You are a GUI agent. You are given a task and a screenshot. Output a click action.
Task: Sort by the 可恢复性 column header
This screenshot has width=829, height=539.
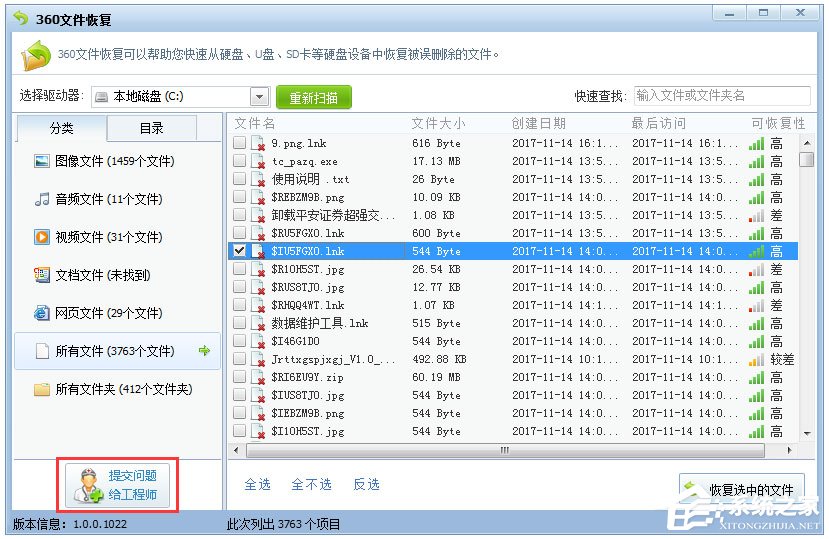(778, 123)
